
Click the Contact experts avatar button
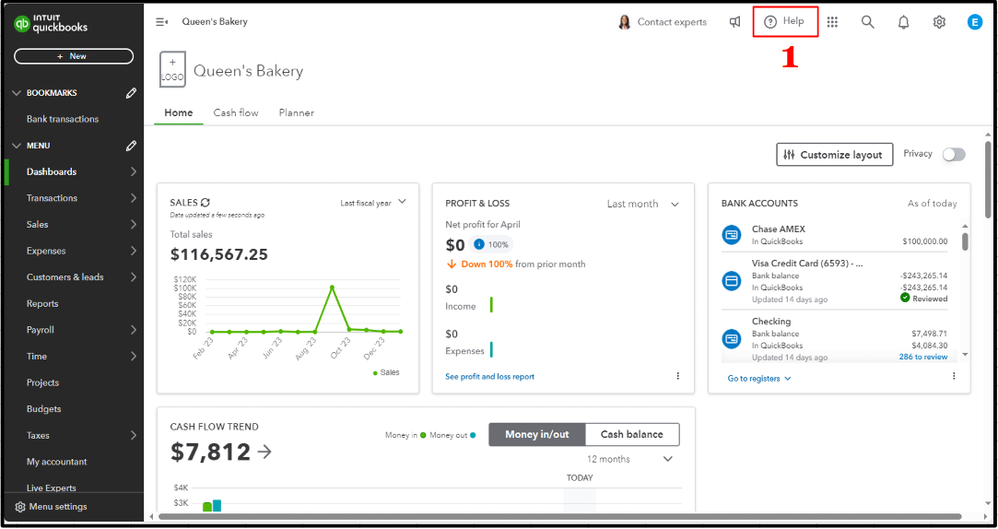pyautogui.click(x=662, y=22)
